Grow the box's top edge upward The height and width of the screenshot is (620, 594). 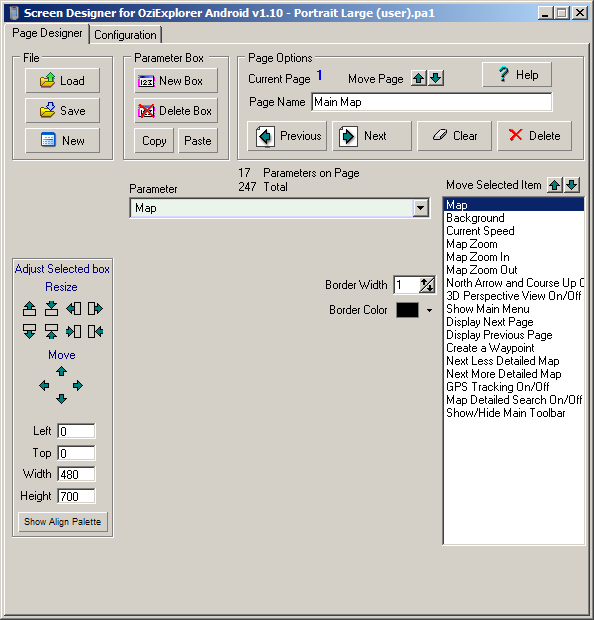click(x=29, y=308)
